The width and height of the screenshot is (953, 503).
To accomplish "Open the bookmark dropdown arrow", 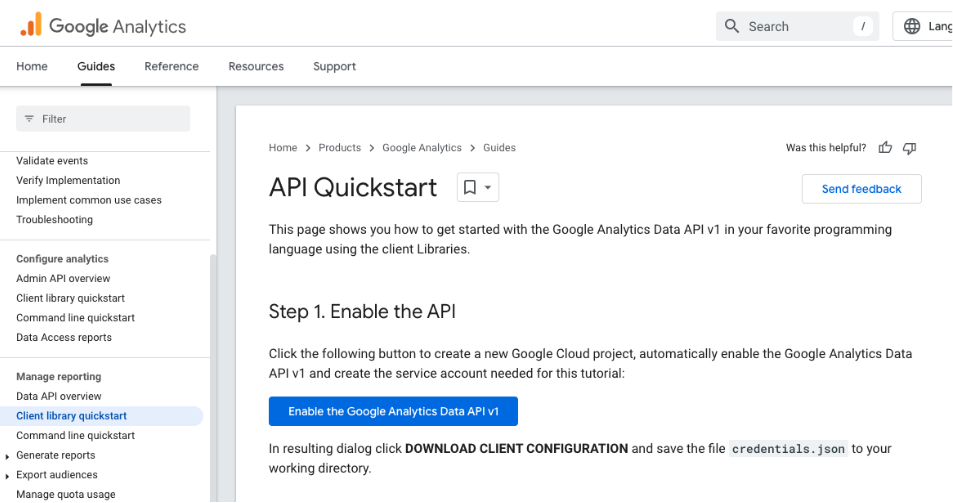I will pos(487,188).
